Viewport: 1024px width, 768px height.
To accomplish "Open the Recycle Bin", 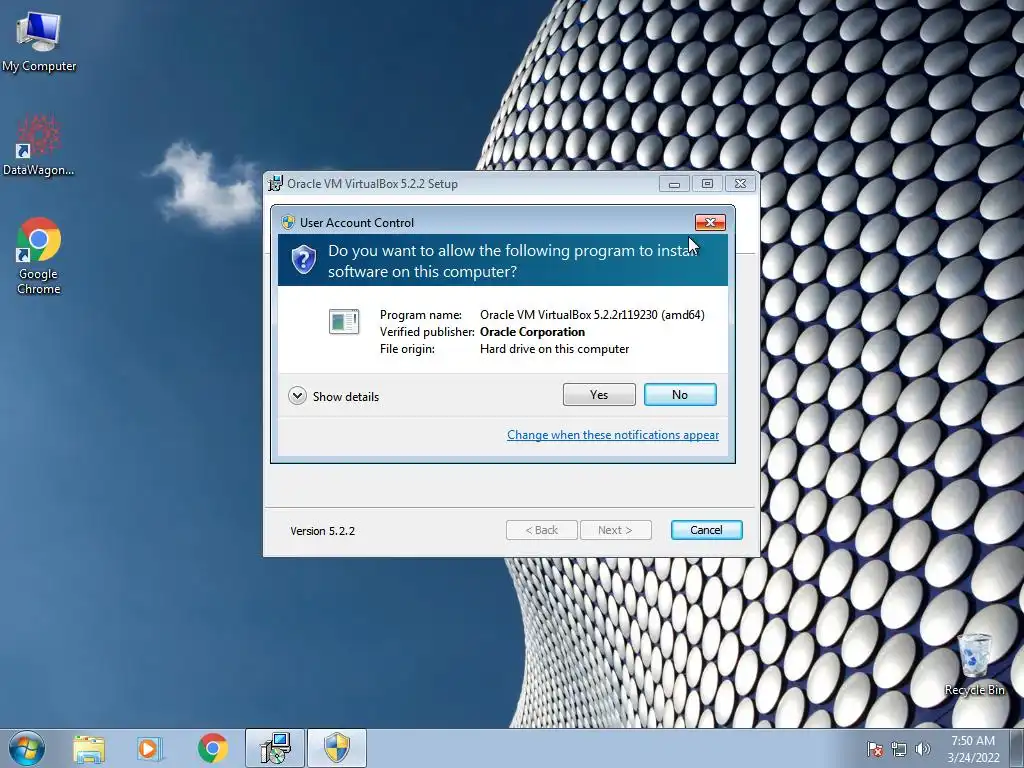I will 974,664.
